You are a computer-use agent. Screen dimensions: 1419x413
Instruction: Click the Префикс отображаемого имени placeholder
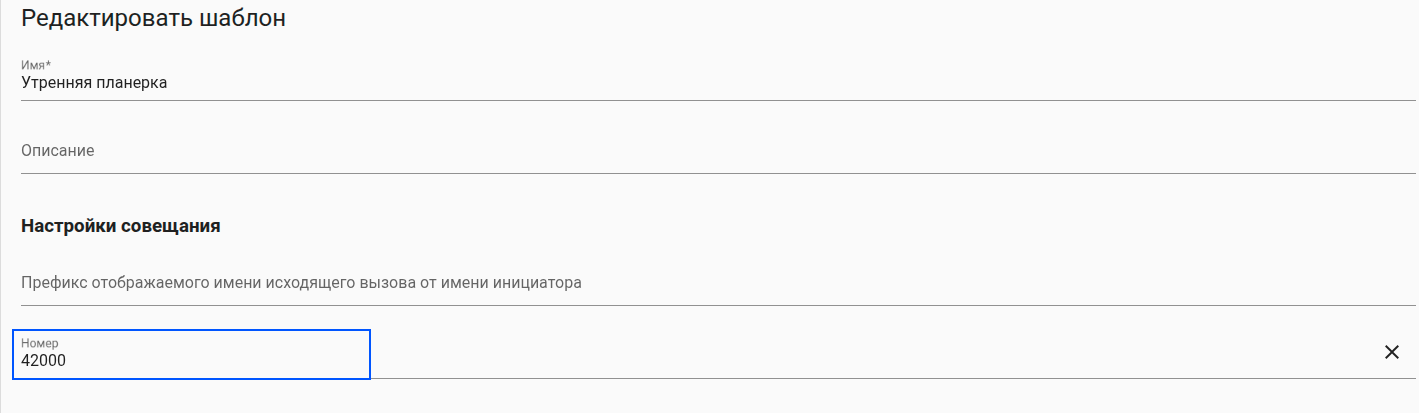coord(300,283)
